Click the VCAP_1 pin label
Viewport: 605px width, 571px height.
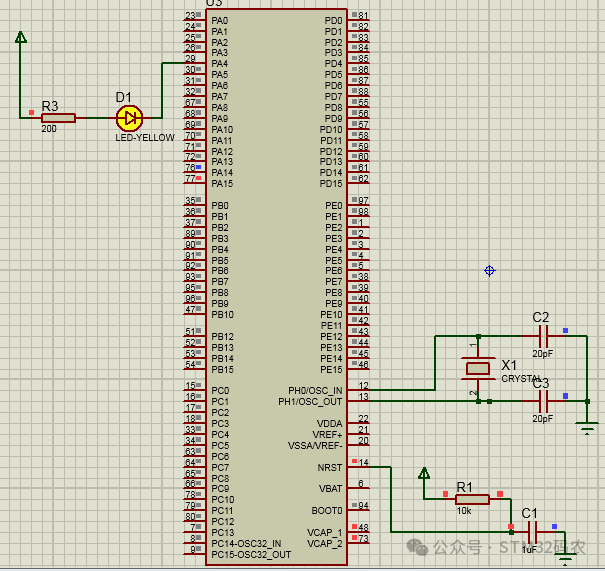(x=325, y=532)
